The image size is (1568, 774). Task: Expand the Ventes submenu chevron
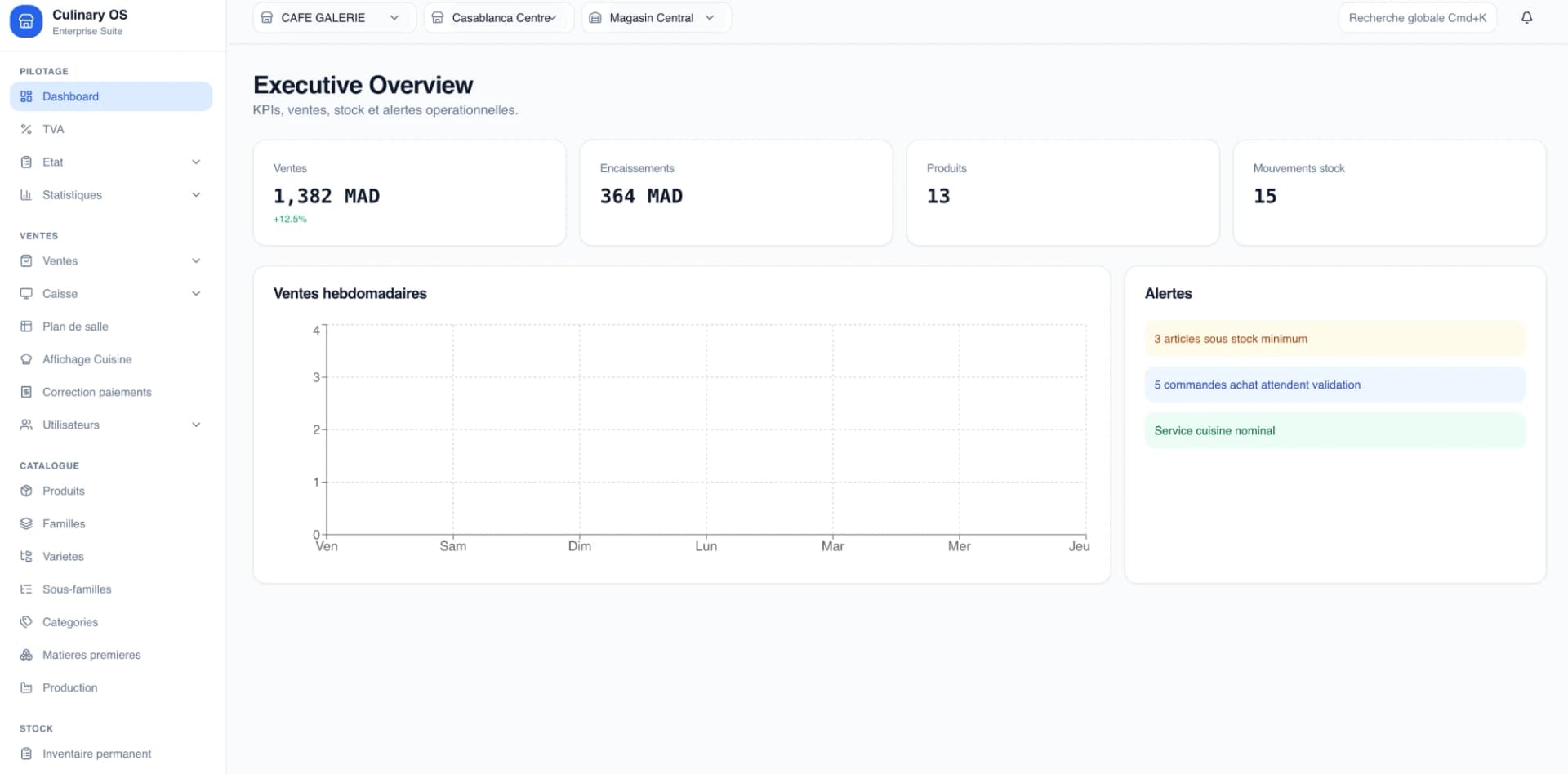[196, 260]
